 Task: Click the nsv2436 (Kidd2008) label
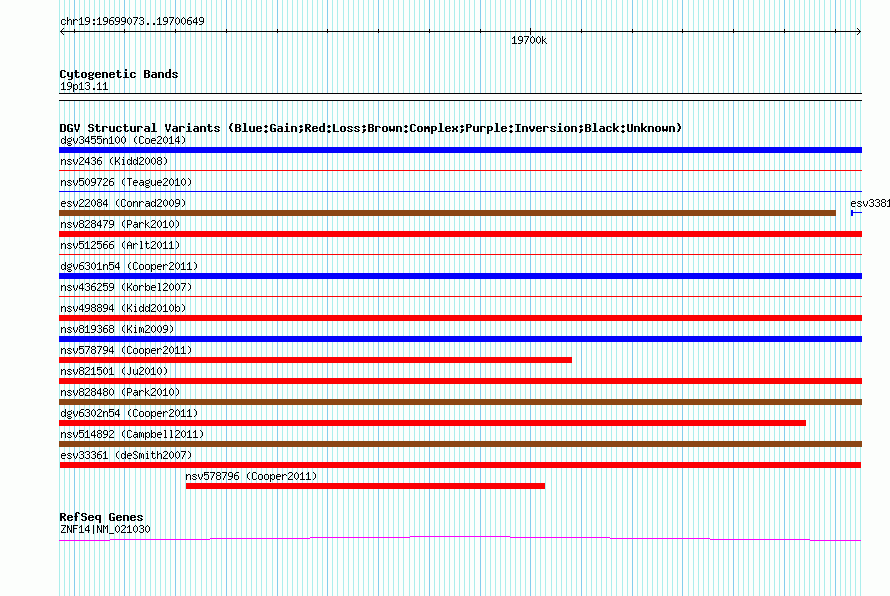(x=114, y=161)
